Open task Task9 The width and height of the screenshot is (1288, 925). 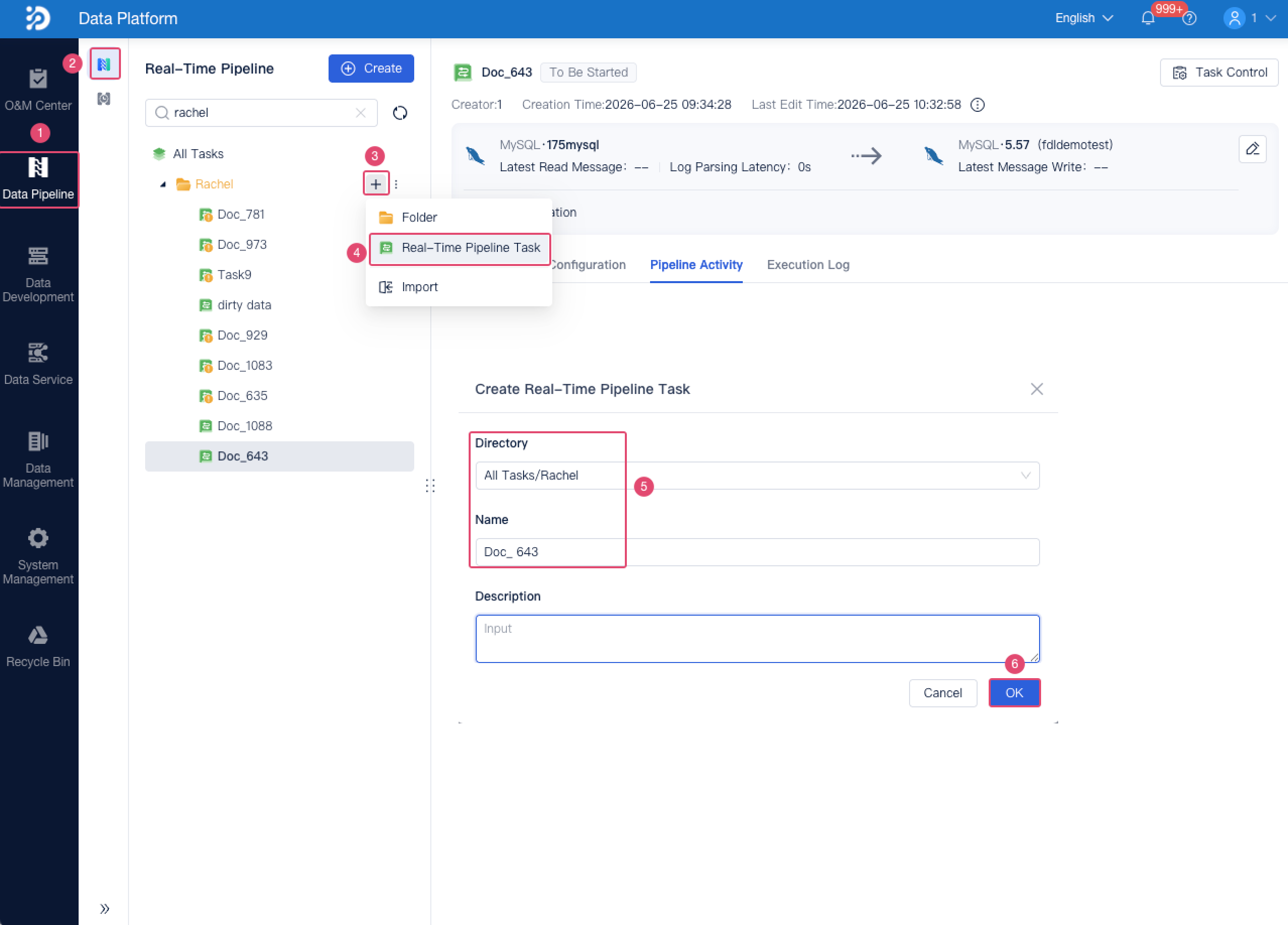[x=234, y=275]
